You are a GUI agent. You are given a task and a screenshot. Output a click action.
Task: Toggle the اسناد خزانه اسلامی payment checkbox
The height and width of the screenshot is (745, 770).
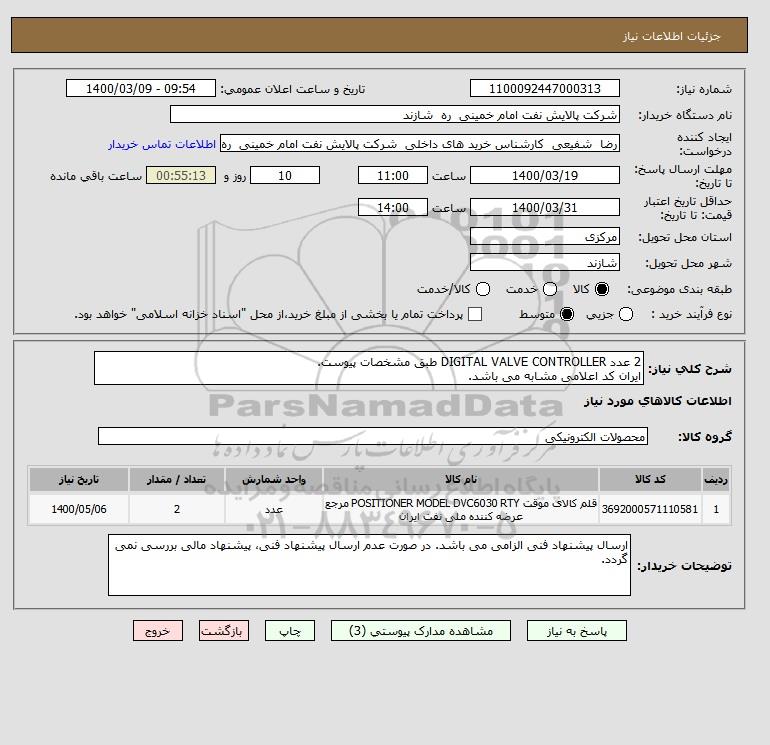point(475,314)
